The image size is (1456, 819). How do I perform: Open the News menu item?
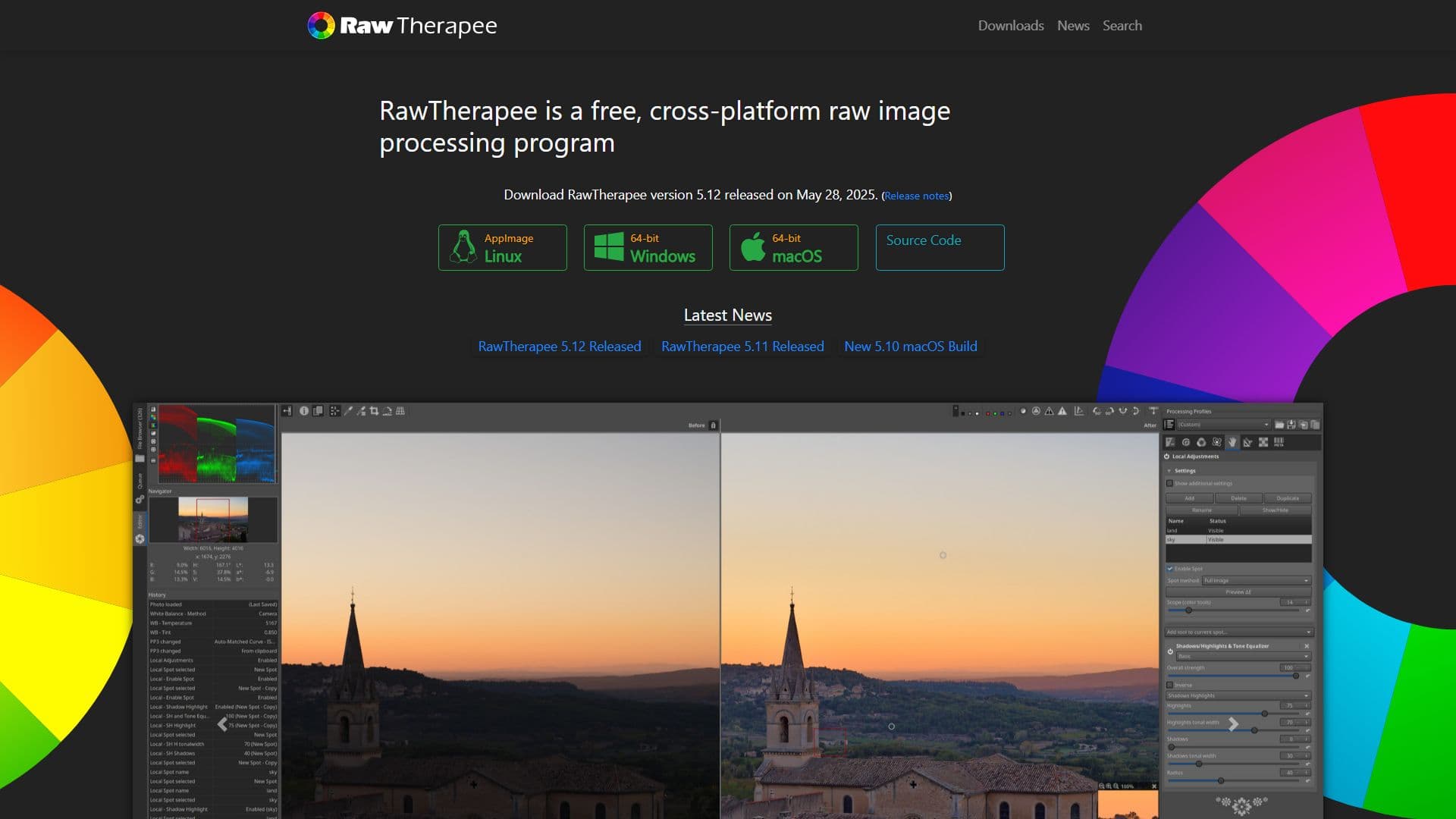pyautogui.click(x=1073, y=25)
